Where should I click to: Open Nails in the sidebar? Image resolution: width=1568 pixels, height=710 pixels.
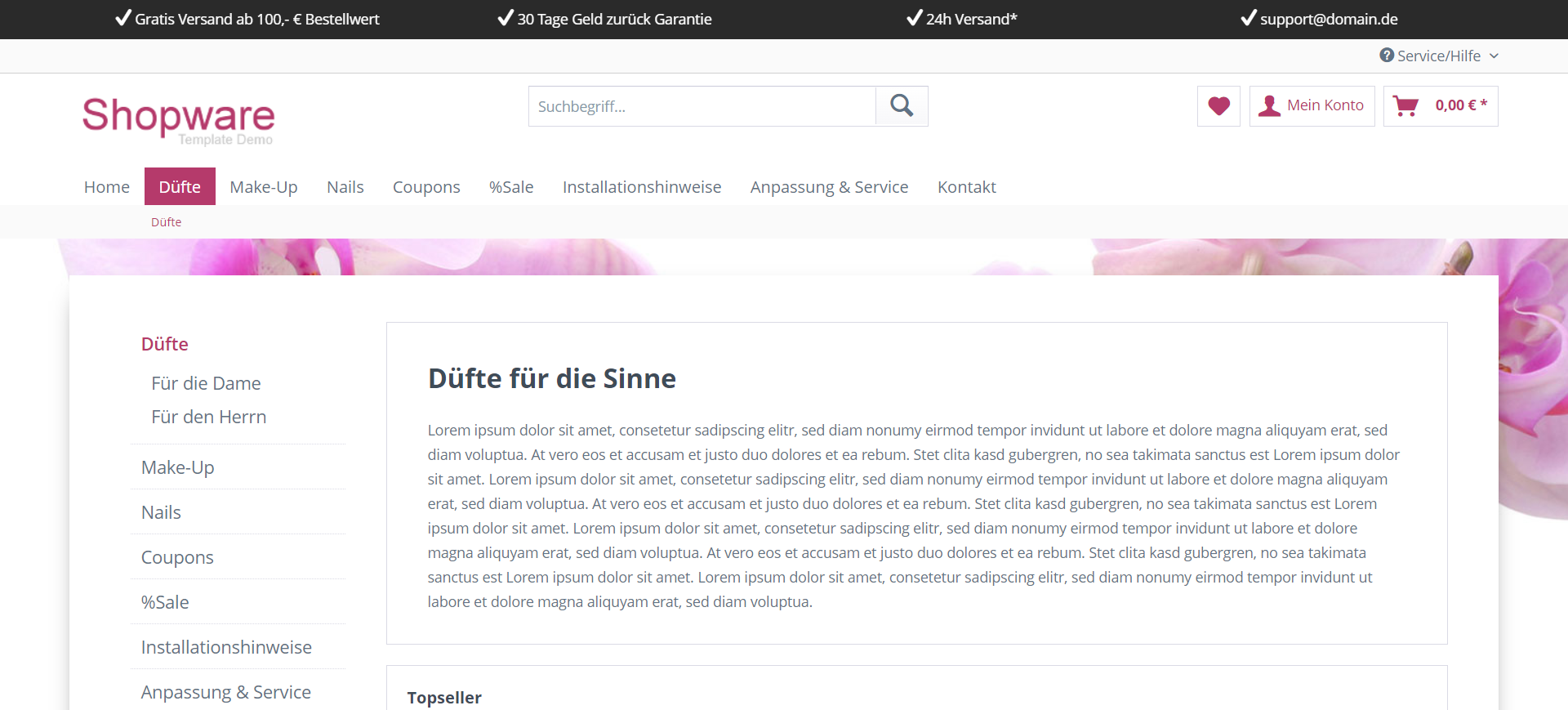coord(238,512)
